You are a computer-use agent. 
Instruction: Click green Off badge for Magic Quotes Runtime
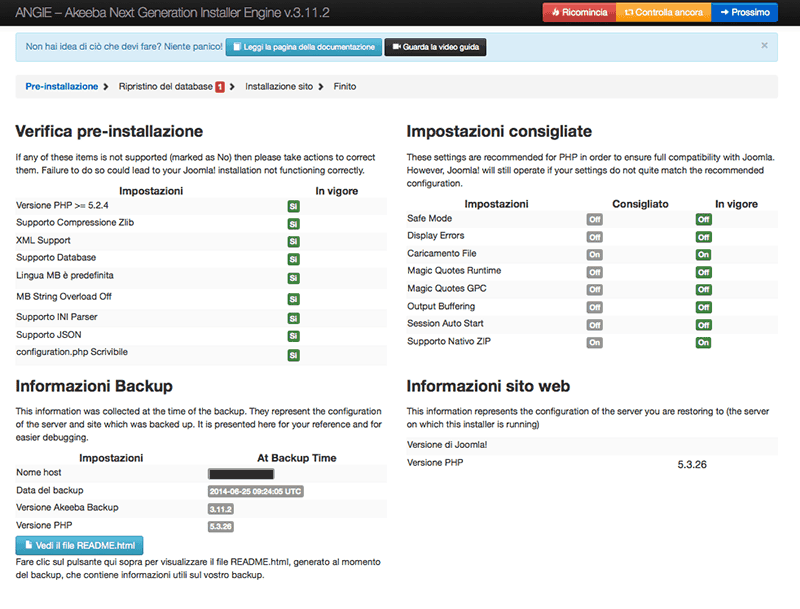(704, 272)
